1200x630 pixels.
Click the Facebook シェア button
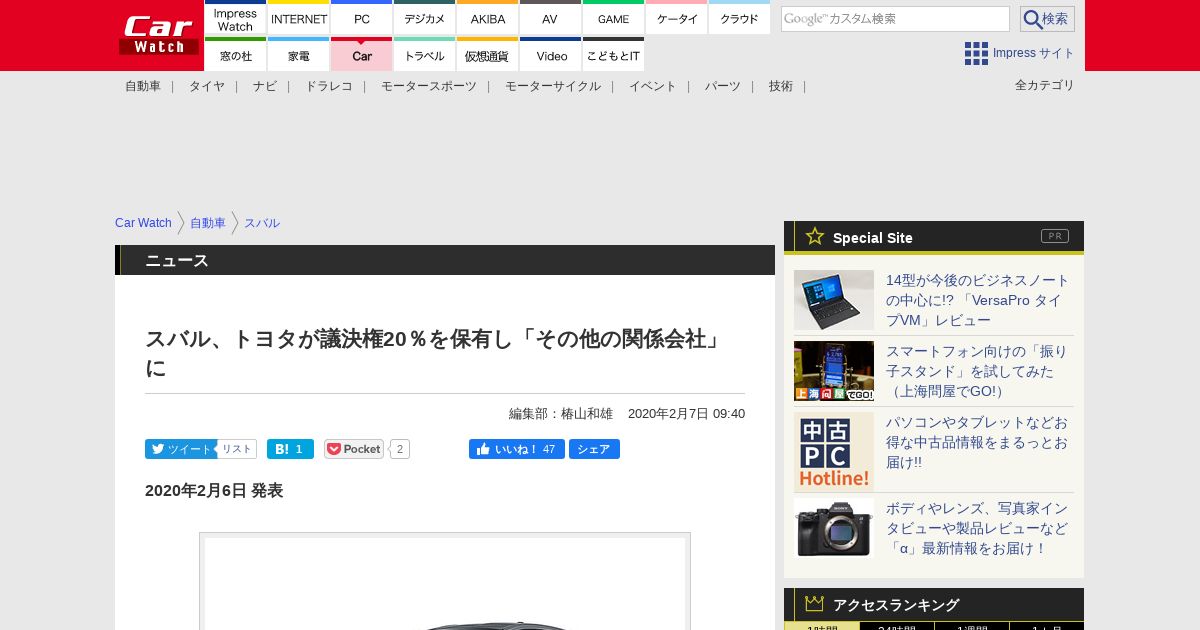coord(594,449)
